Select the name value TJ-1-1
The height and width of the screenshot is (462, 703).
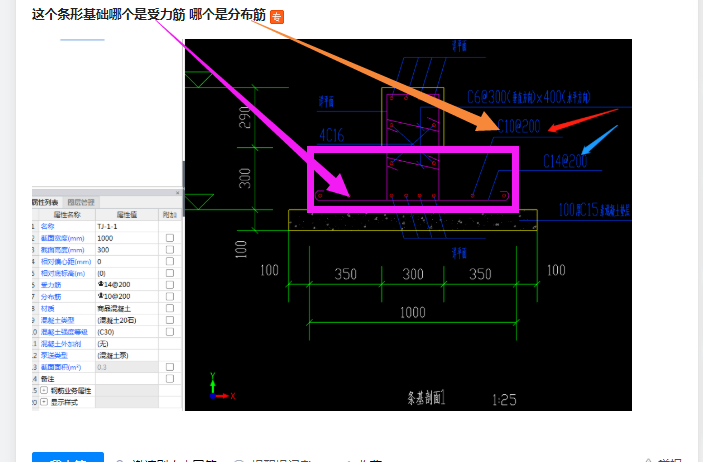(107, 227)
